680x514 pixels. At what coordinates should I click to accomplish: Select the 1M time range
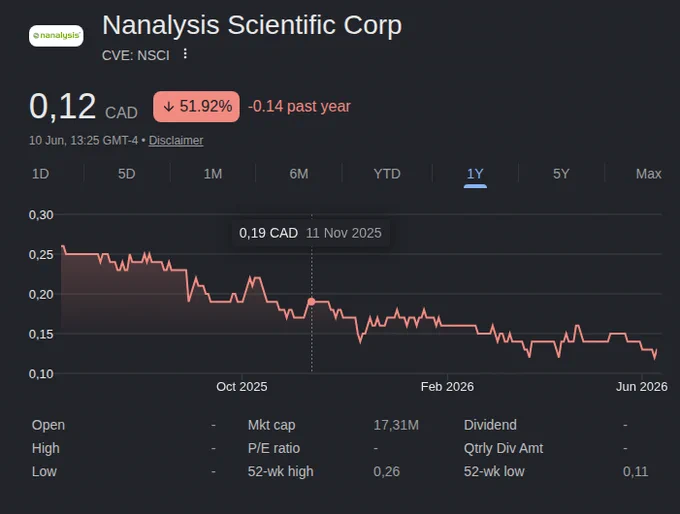[213, 174]
